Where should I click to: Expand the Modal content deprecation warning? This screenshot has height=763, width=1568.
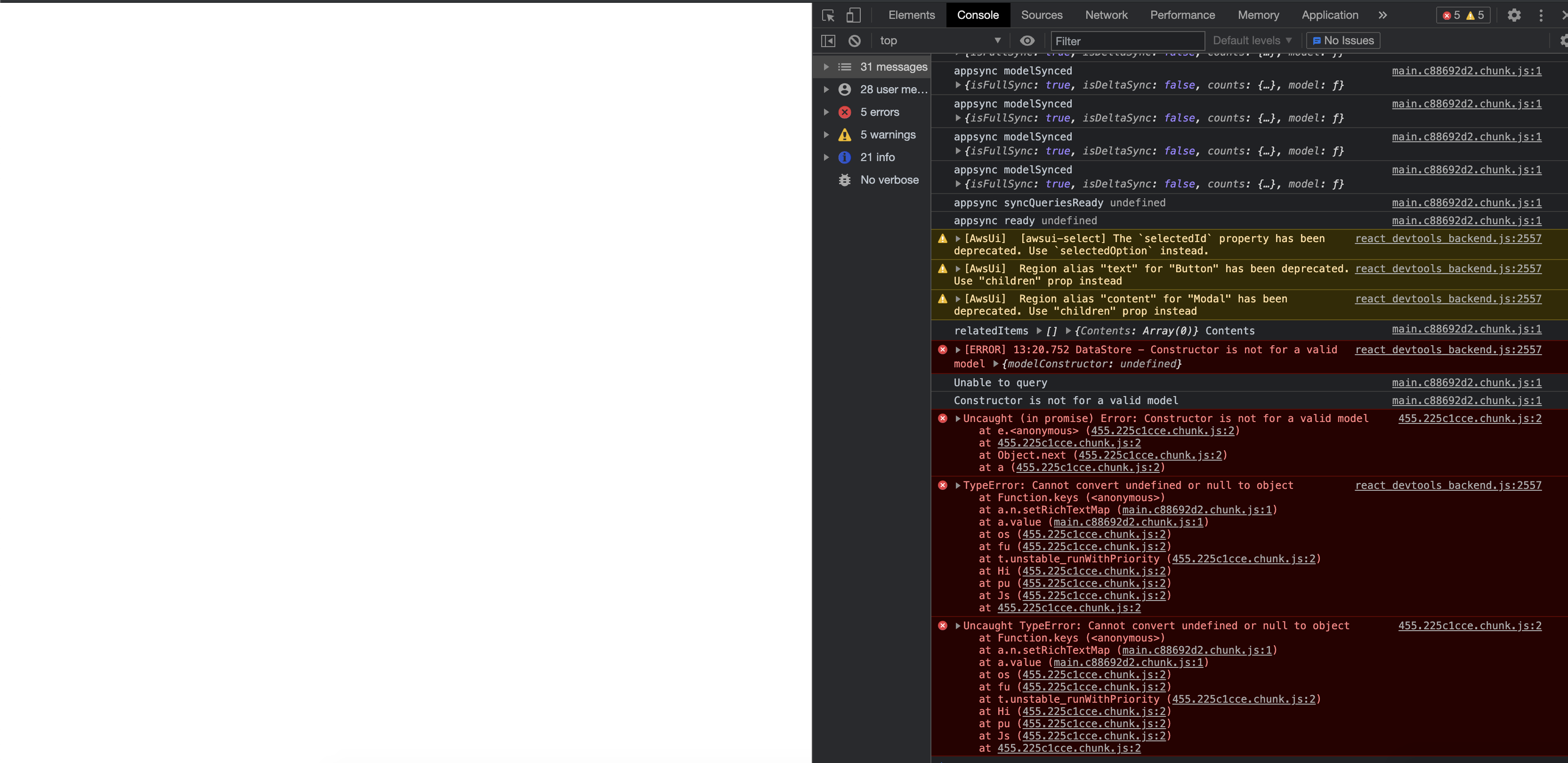(x=957, y=299)
